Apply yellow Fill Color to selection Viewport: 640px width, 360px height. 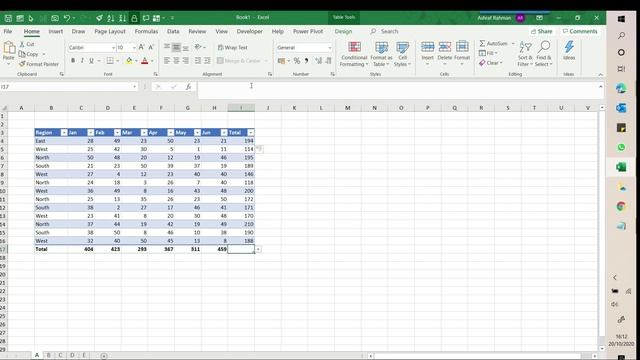pos(129,61)
